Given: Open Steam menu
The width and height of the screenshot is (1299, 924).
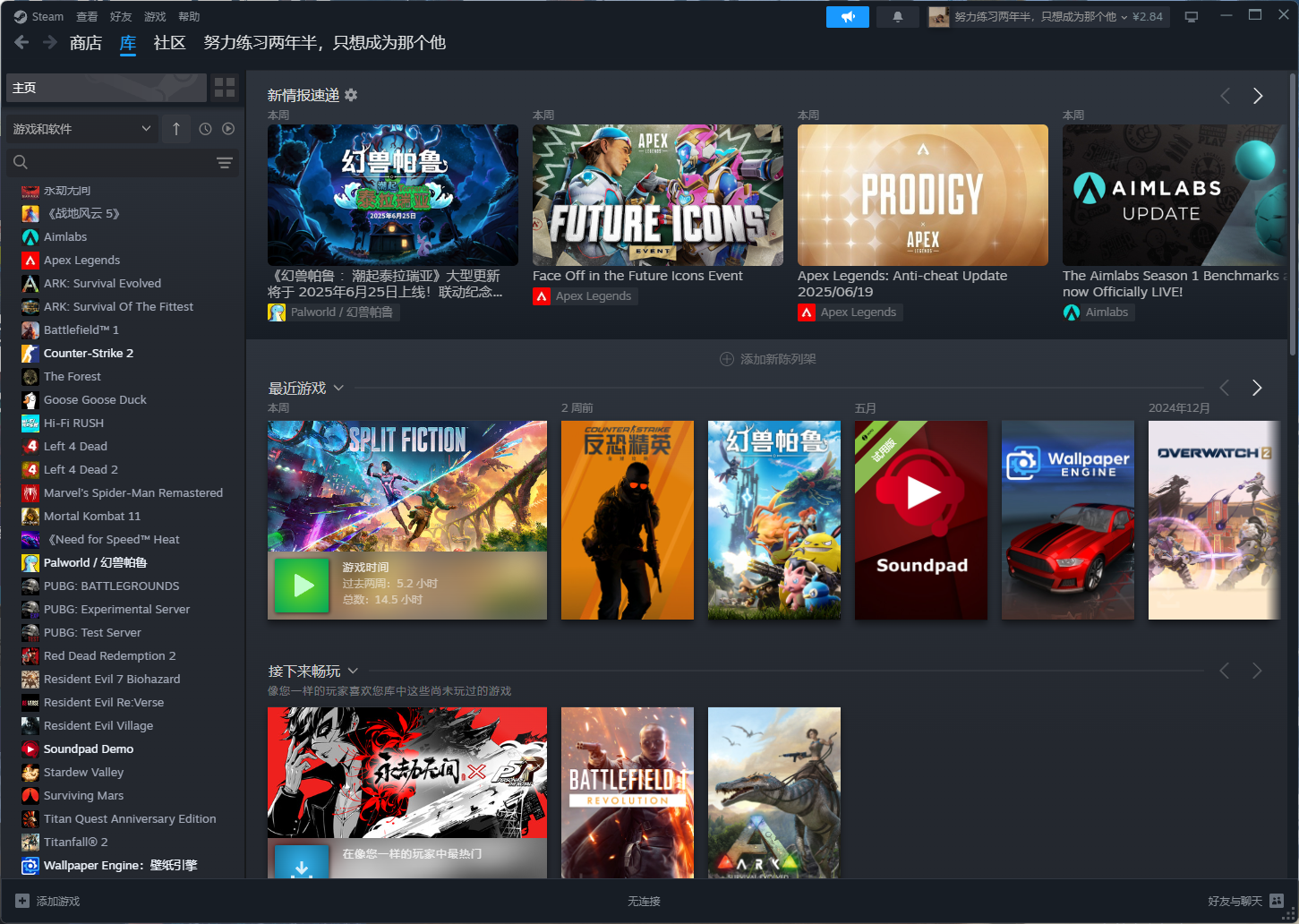Looking at the screenshot, I should (x=38, y=16).
